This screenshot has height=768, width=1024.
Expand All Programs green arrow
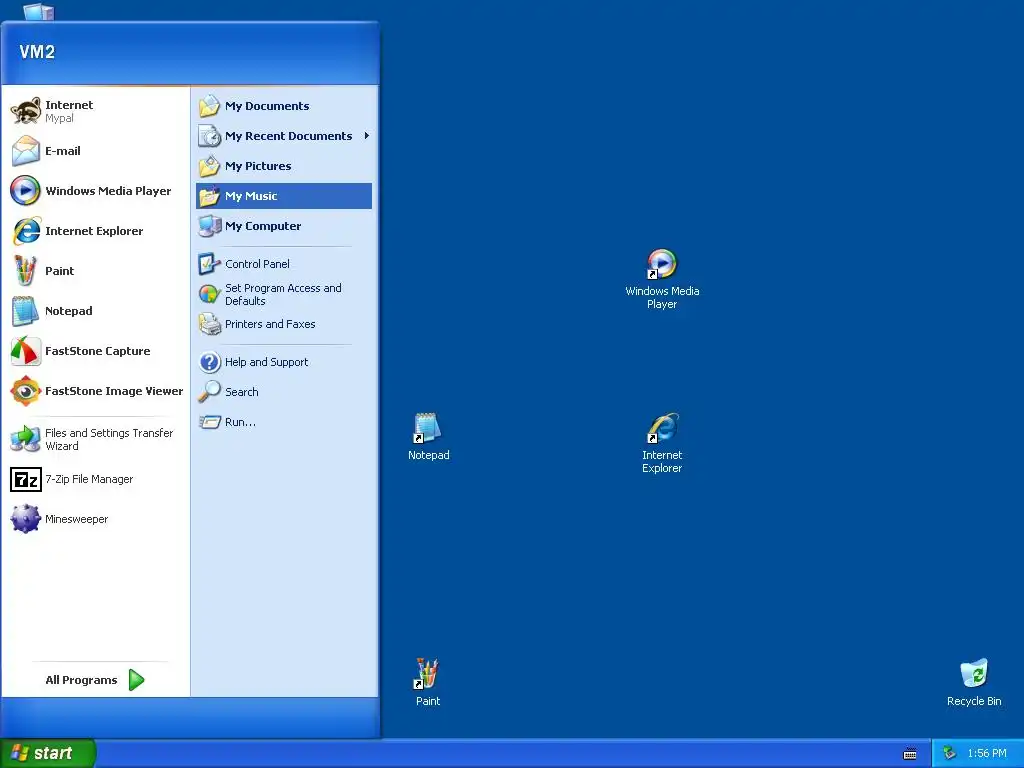pyautogui.click(x=136, y=680)
